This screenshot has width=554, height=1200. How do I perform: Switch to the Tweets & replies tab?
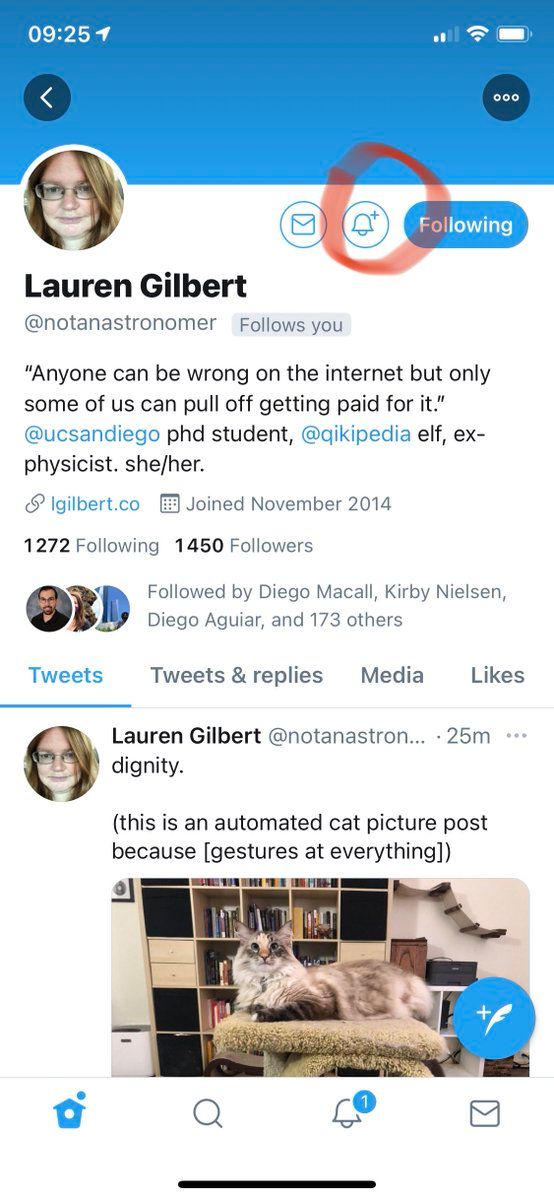tap(236, 675)
